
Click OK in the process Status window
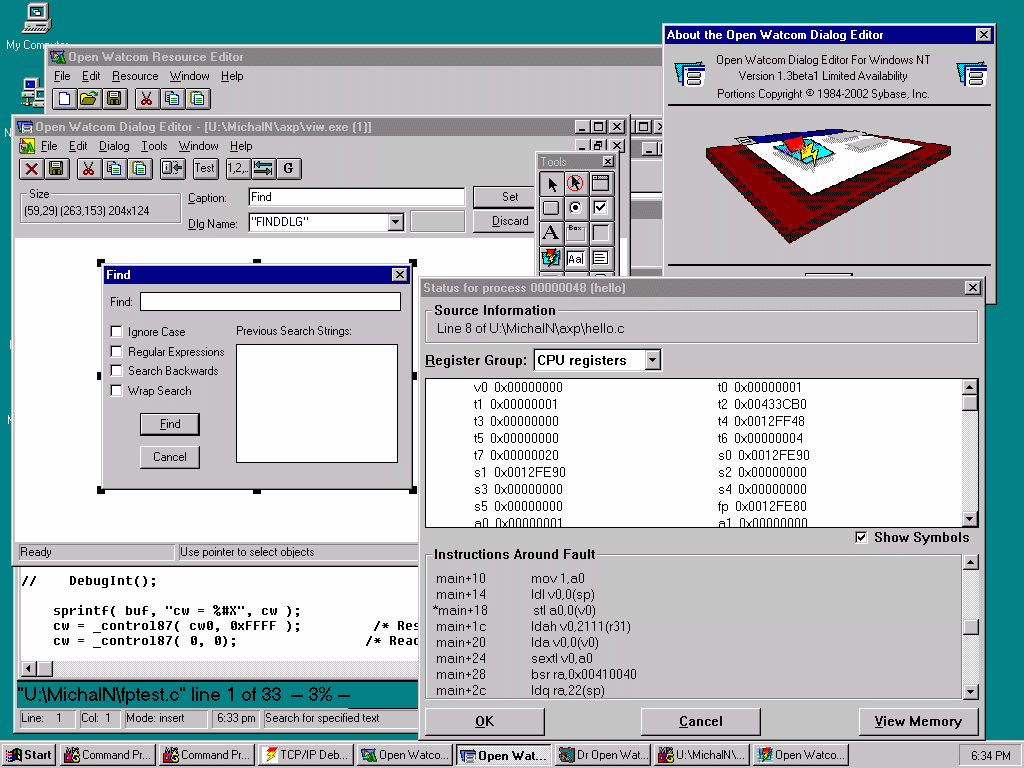coord(485,721)
